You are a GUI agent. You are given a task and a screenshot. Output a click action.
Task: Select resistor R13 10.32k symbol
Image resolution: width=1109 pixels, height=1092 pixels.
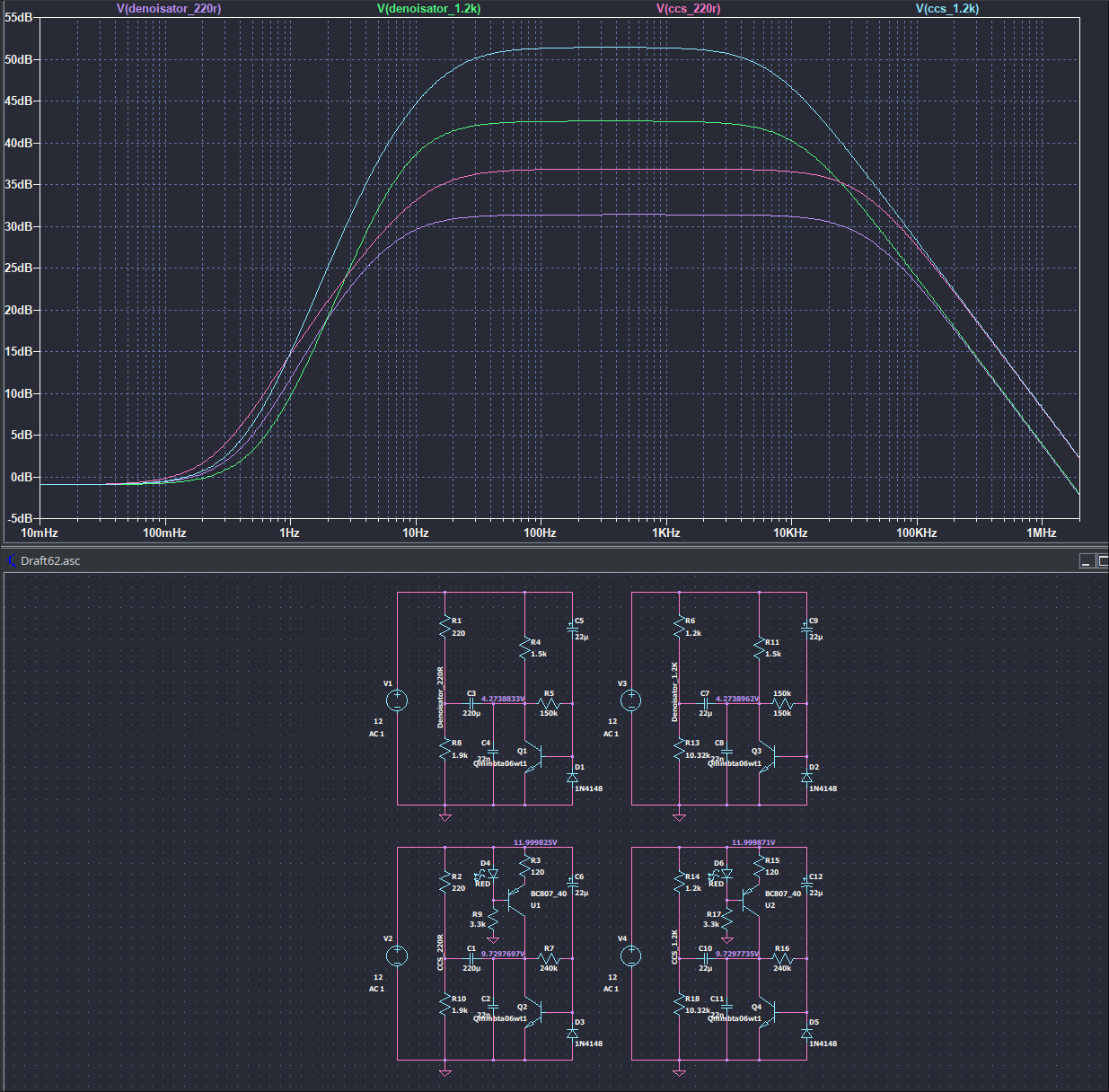679,749
